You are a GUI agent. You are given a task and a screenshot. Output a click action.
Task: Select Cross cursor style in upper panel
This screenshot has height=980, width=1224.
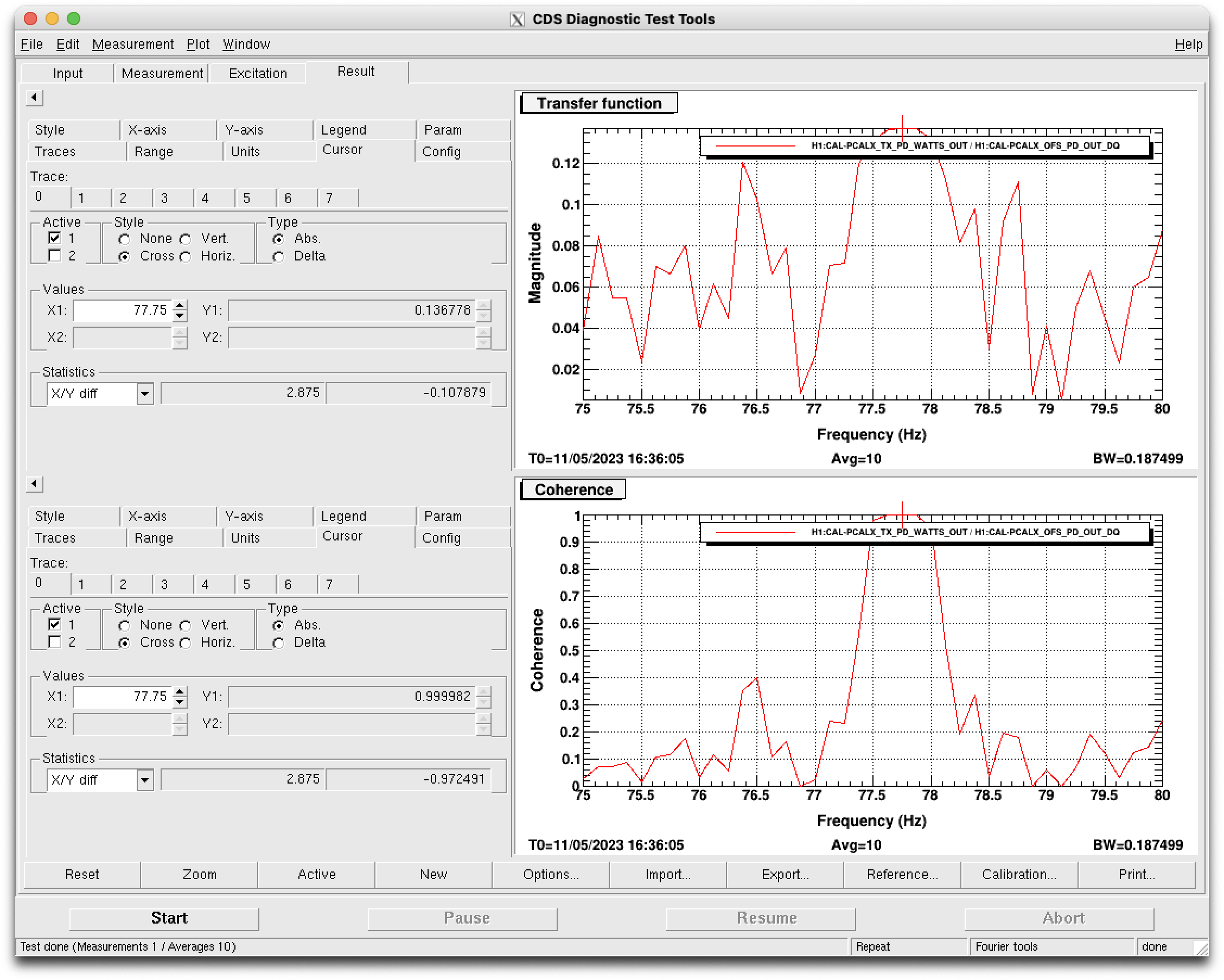coord(124,257)
